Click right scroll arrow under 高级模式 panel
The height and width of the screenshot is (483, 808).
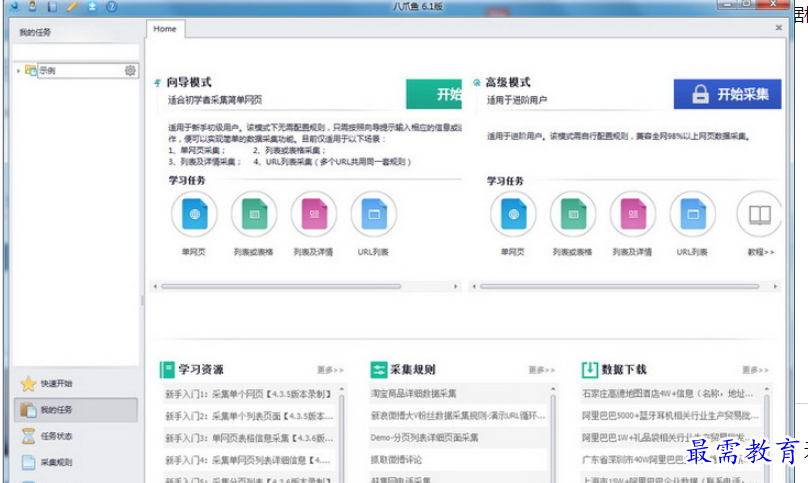click(x=775, y=286)
